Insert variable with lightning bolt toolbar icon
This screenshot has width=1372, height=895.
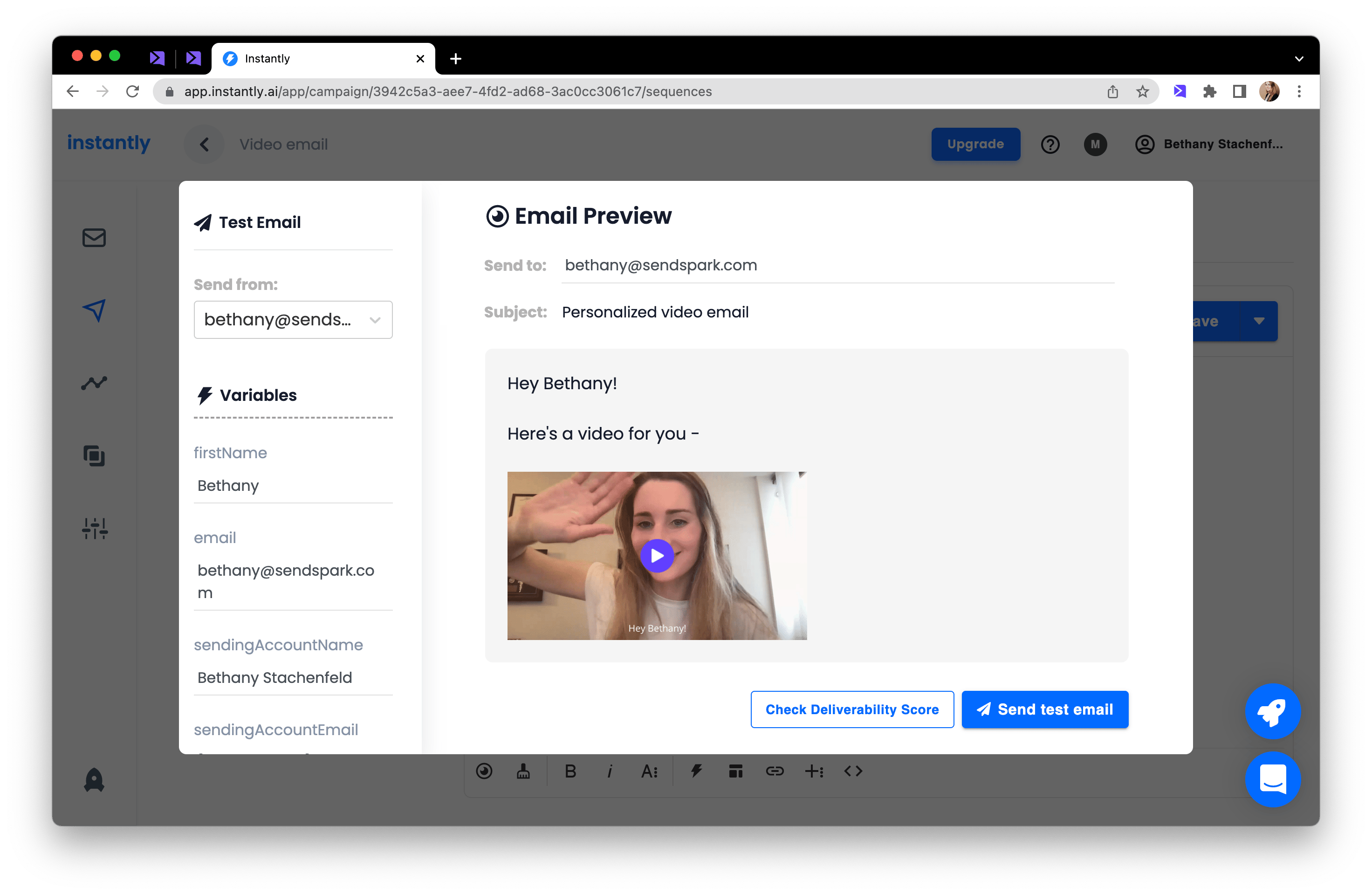696,771
